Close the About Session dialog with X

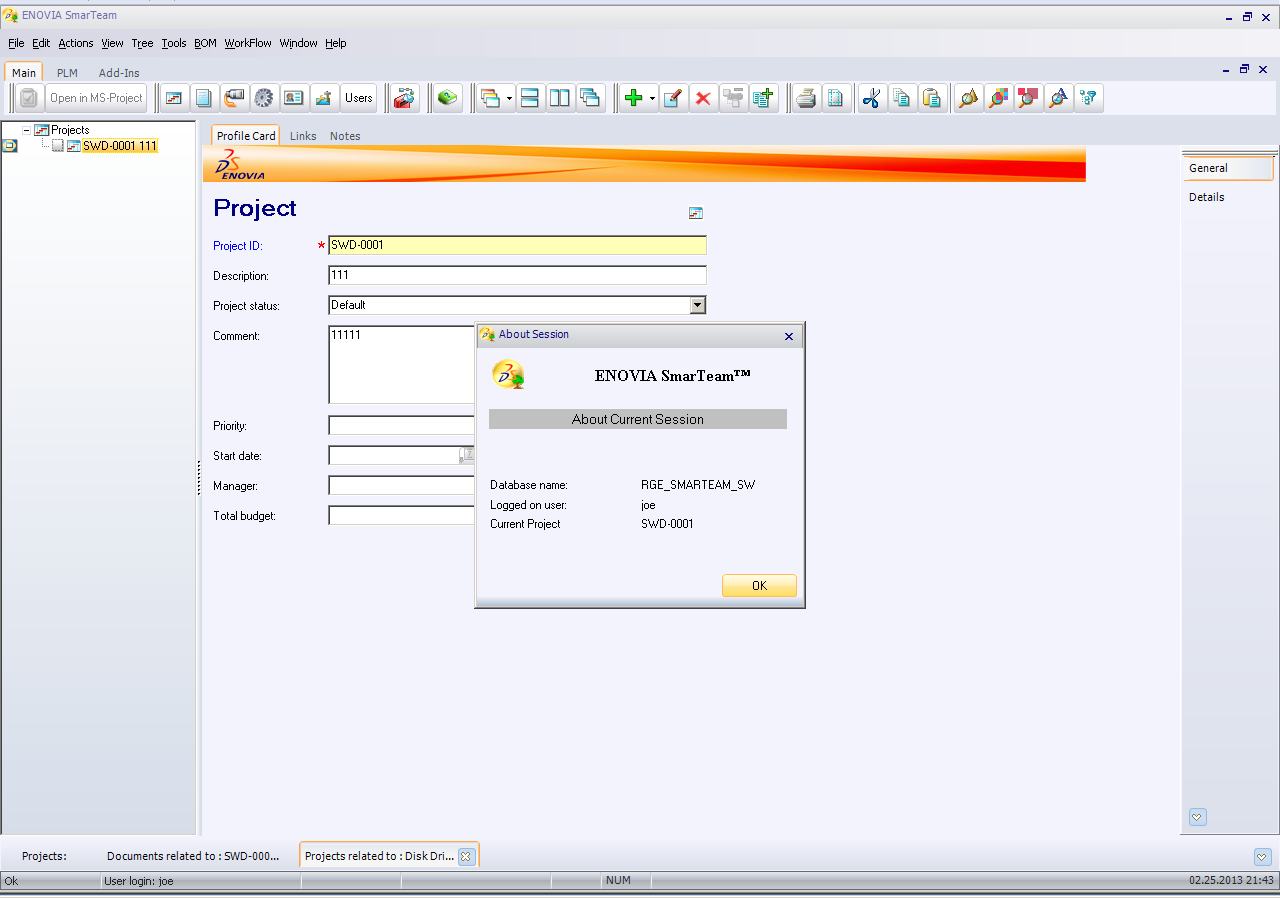click(x=789, y=336)
